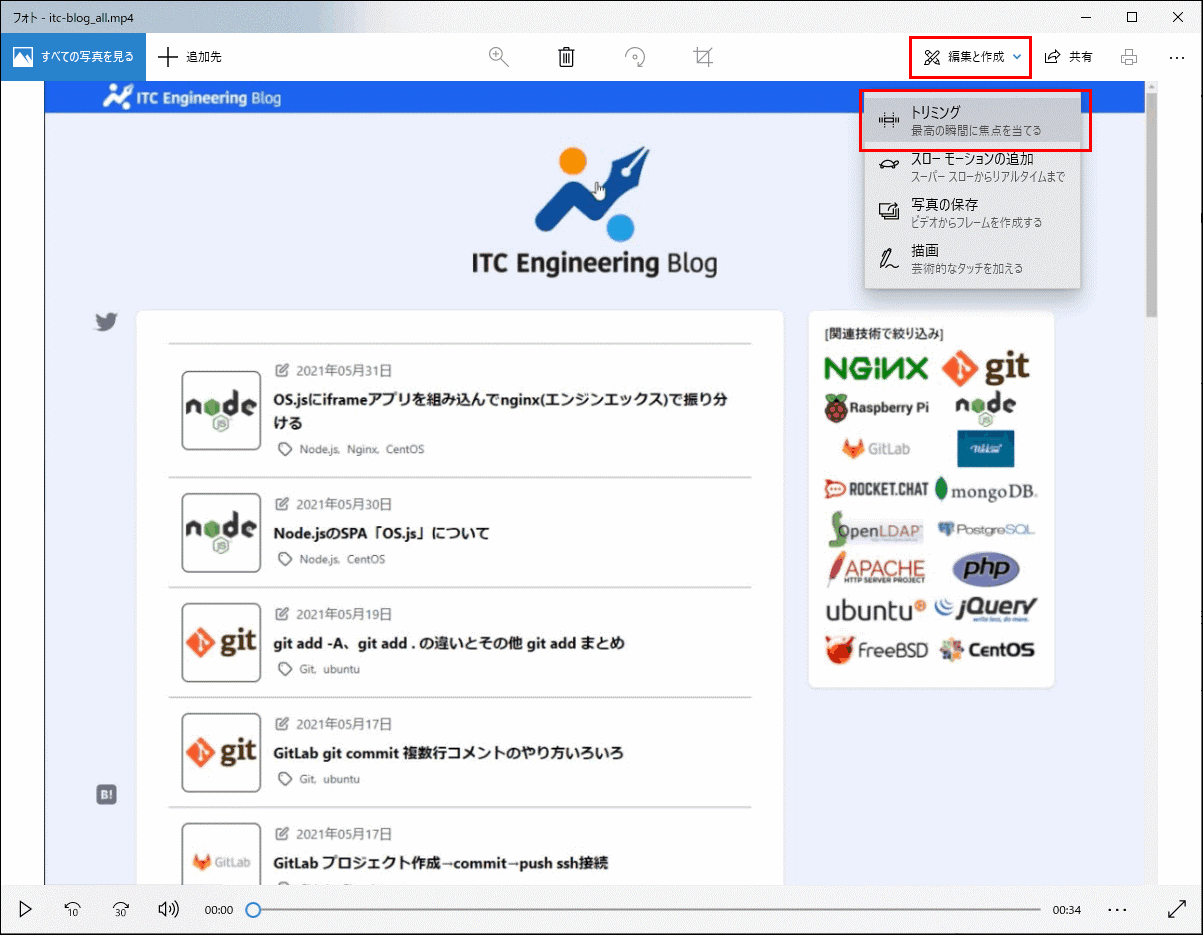Viewport: 1203px width, 935px height.
Task: Click the video seek bar handle
Action: pos(254,909)
